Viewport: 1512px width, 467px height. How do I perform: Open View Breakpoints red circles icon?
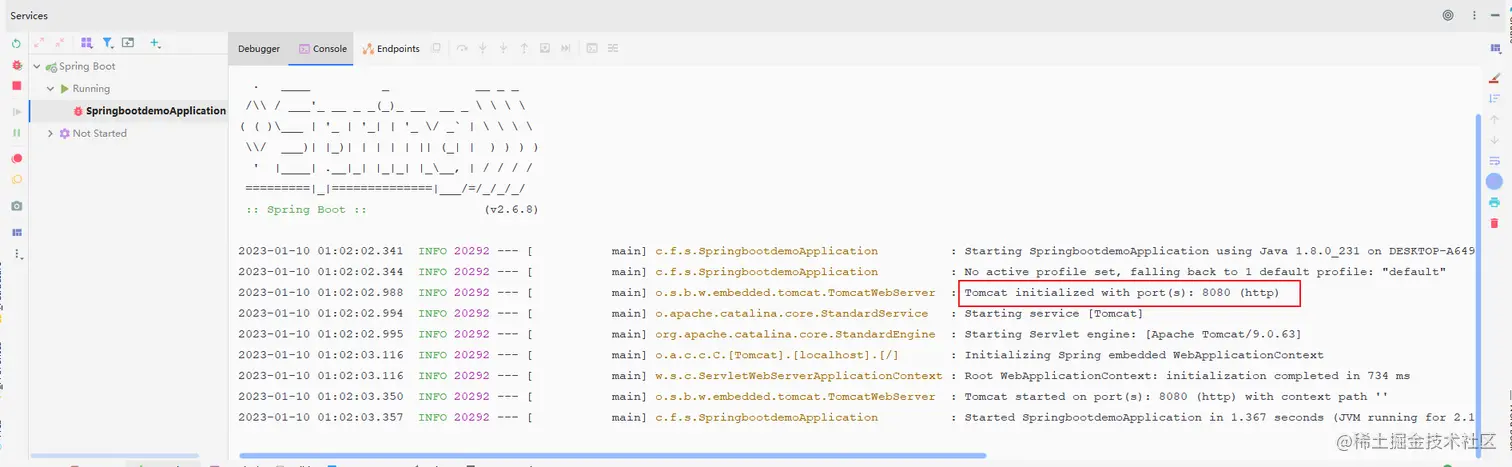[x=16, y=158]
